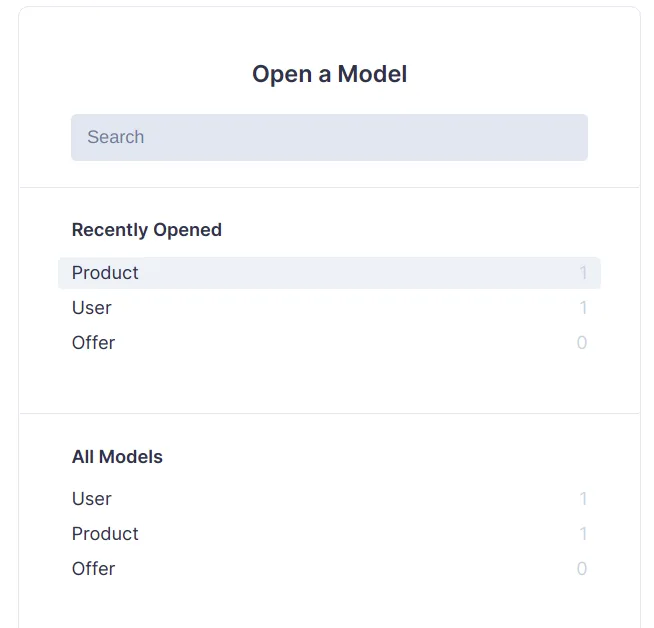The image size is (654, 628).
Task: Choose Offer in the All Models list
Action: pos(94,569)
